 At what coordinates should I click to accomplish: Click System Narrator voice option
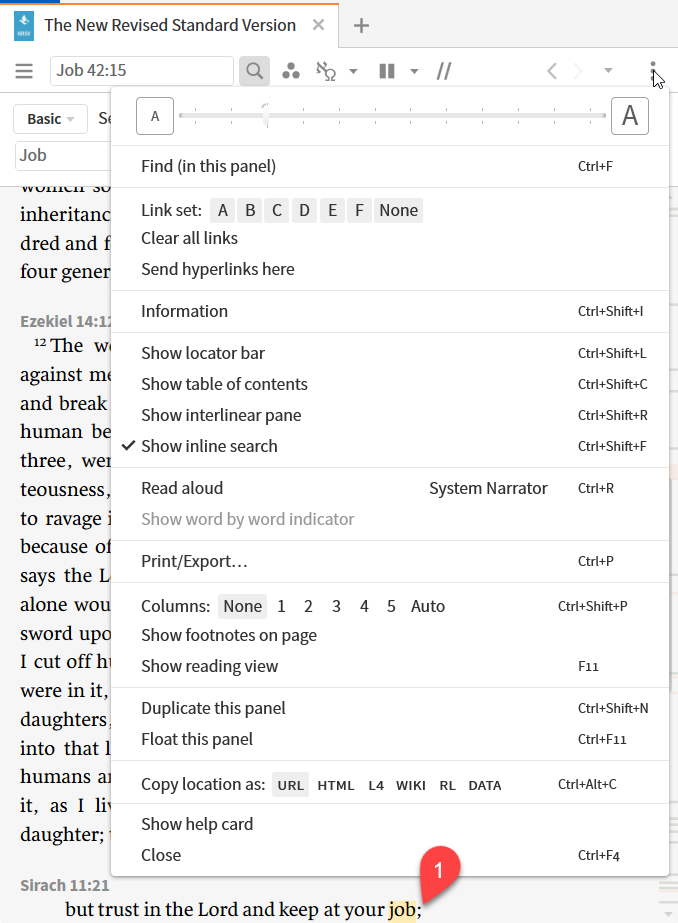click(x=488, y=489)
